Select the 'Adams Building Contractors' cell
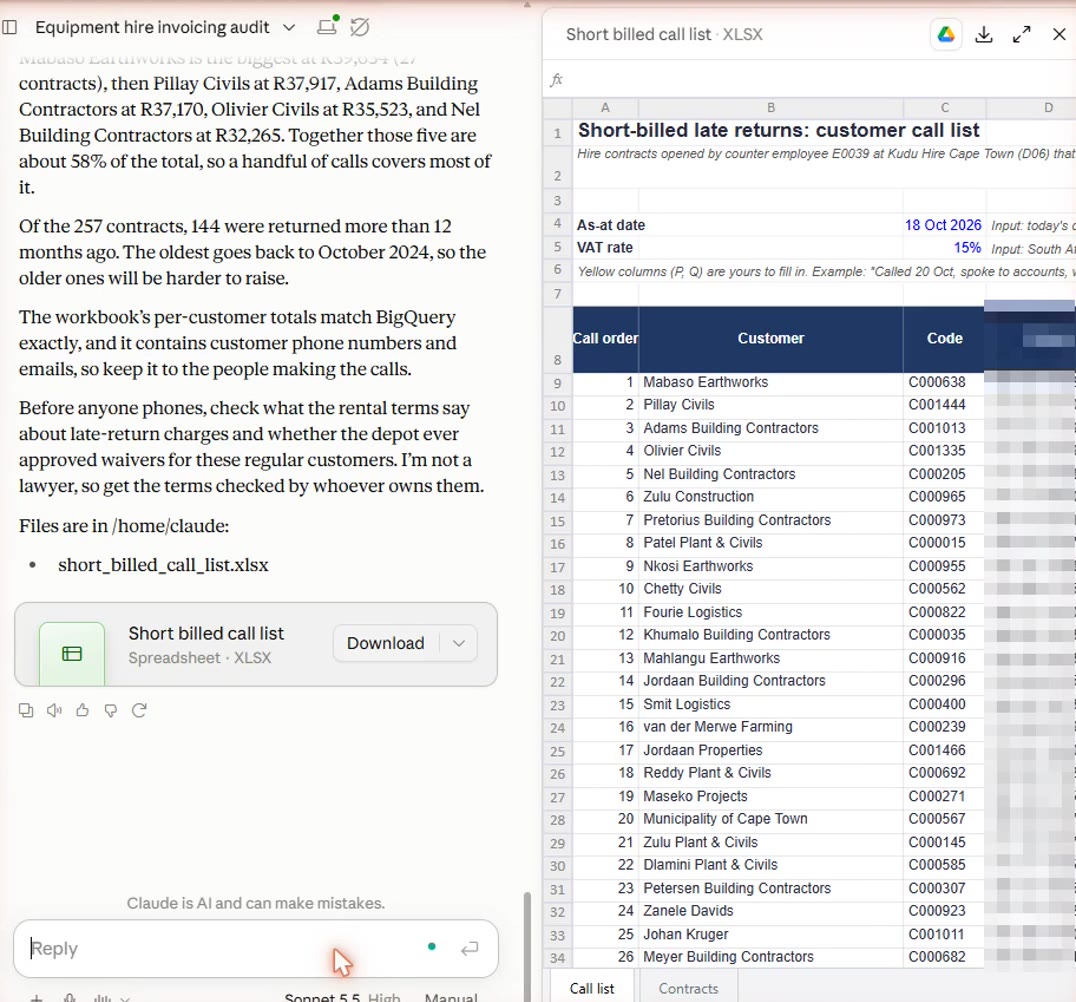Viewport: 1076px width, 1002px height. pyautogui.click(x=771, y=428)
